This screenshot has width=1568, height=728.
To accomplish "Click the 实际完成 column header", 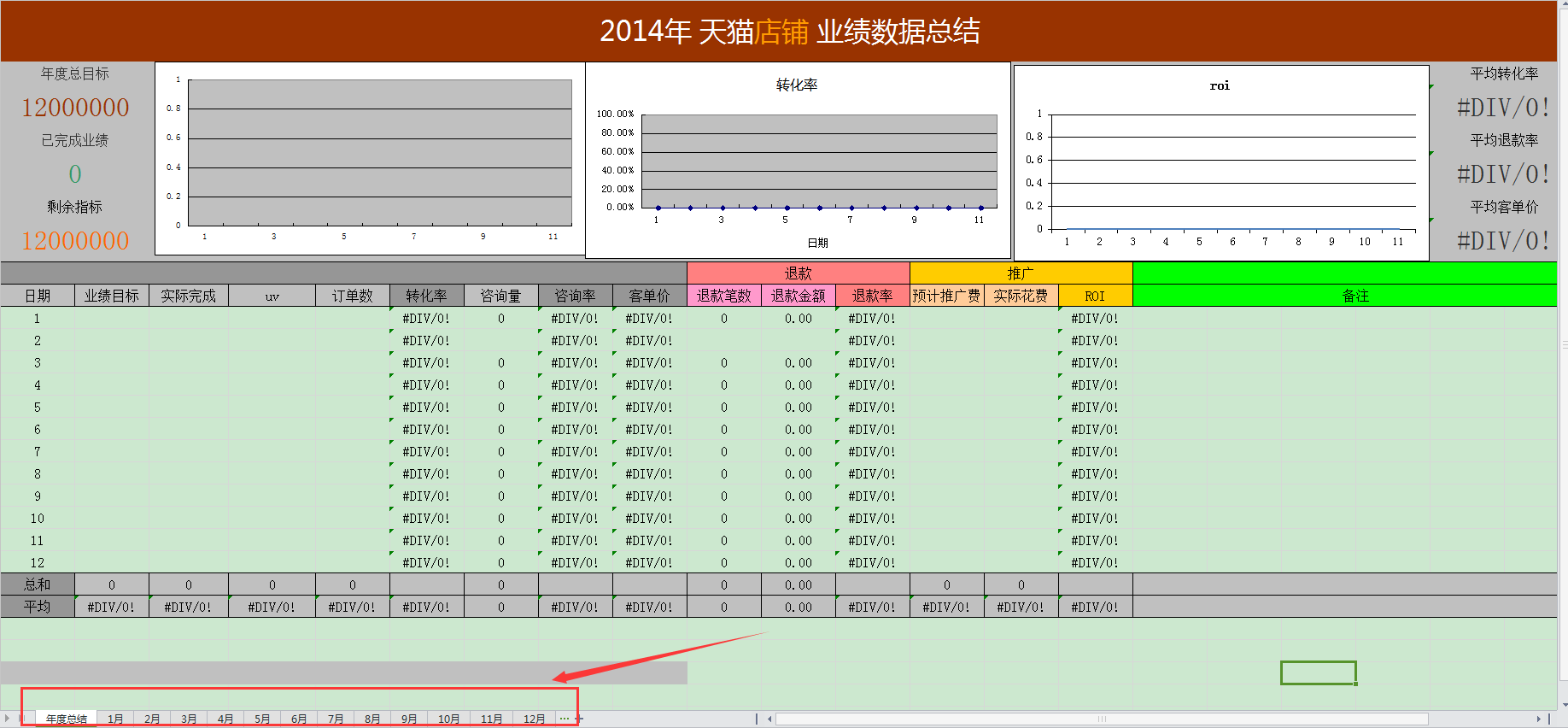I will [x=189, y=296].
